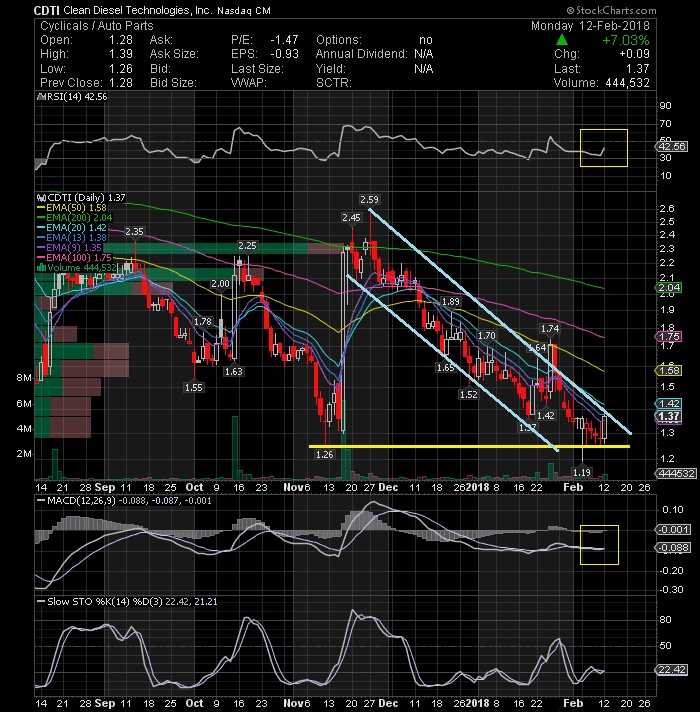
Task: Click the CDTI ticker symbol in the title
Action: tap(47, 10)
